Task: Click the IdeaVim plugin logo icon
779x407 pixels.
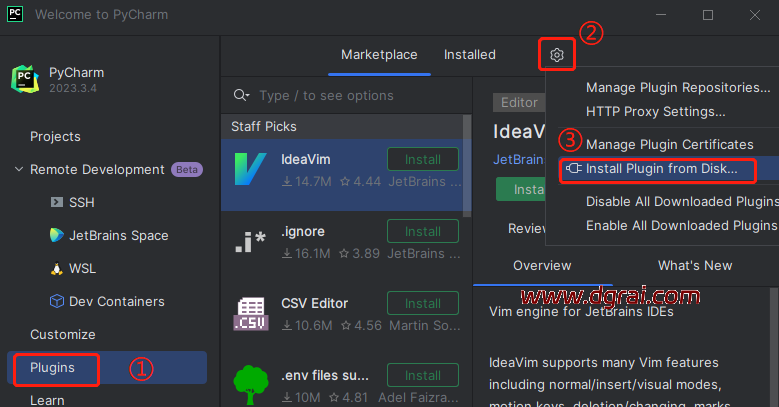Action: pyautogui.click(x=248, y=171)
